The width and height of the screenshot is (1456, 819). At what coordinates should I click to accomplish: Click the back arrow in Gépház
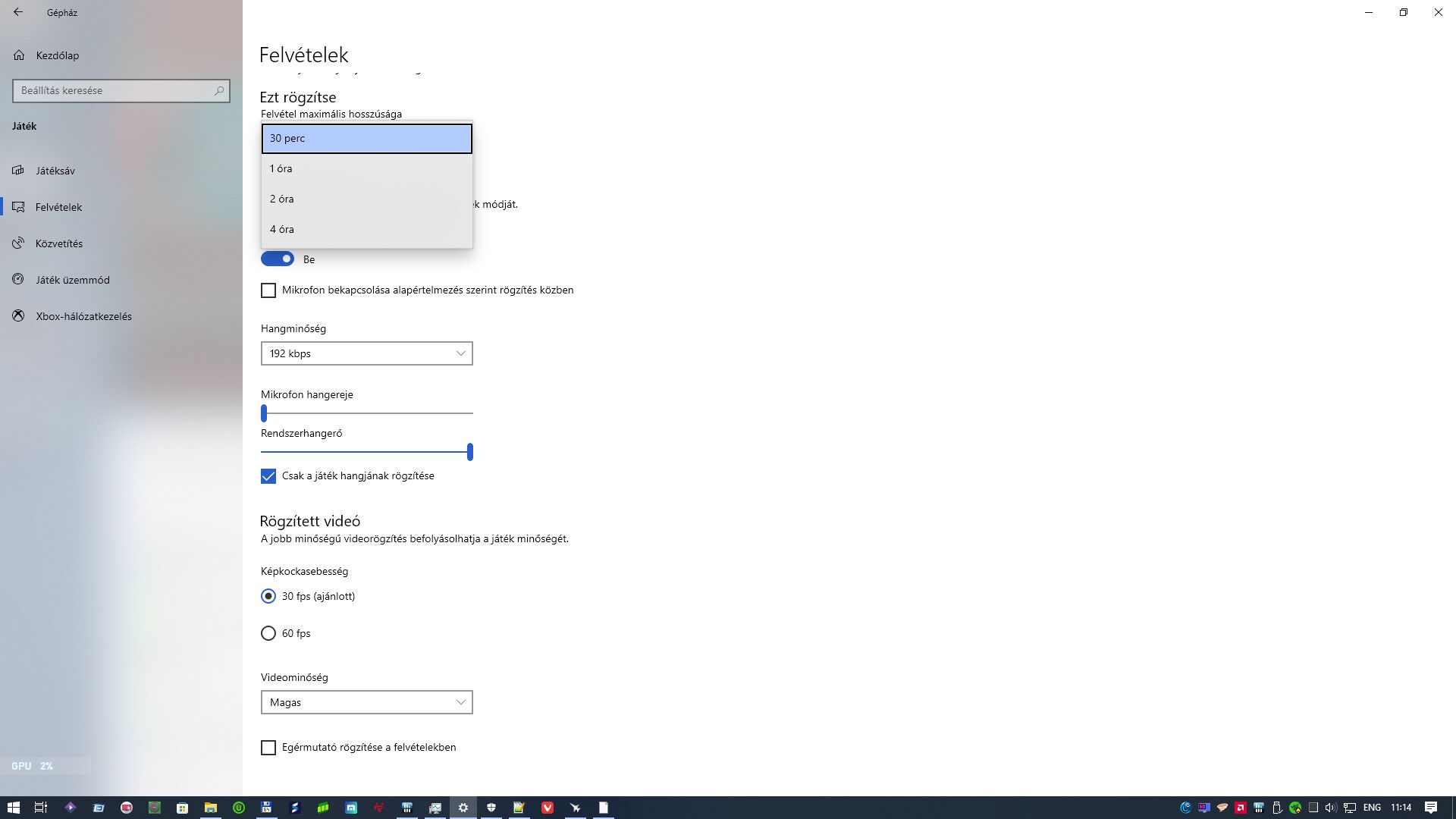coord(18,12)
